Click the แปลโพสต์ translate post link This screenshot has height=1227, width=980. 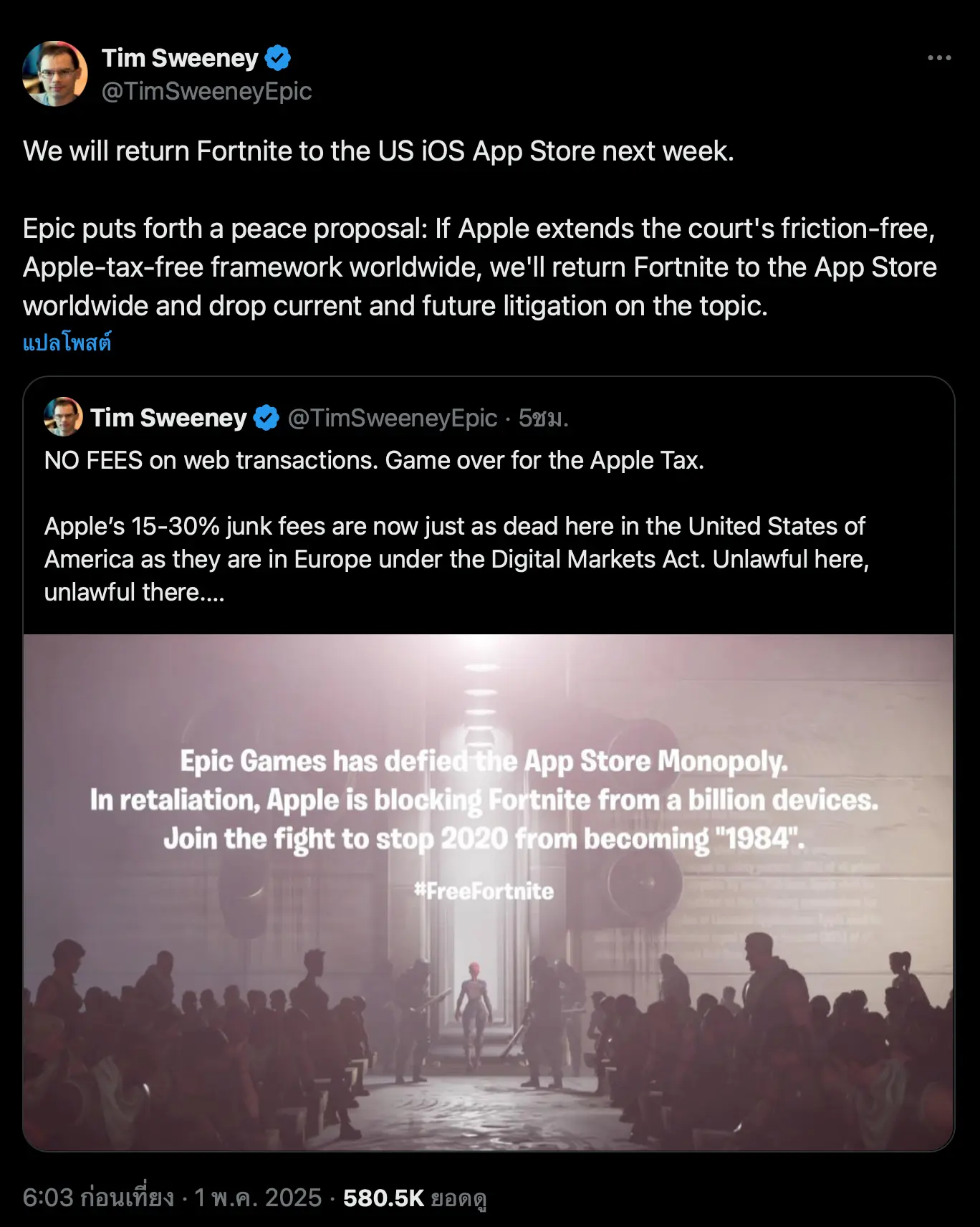coord(67,343)
